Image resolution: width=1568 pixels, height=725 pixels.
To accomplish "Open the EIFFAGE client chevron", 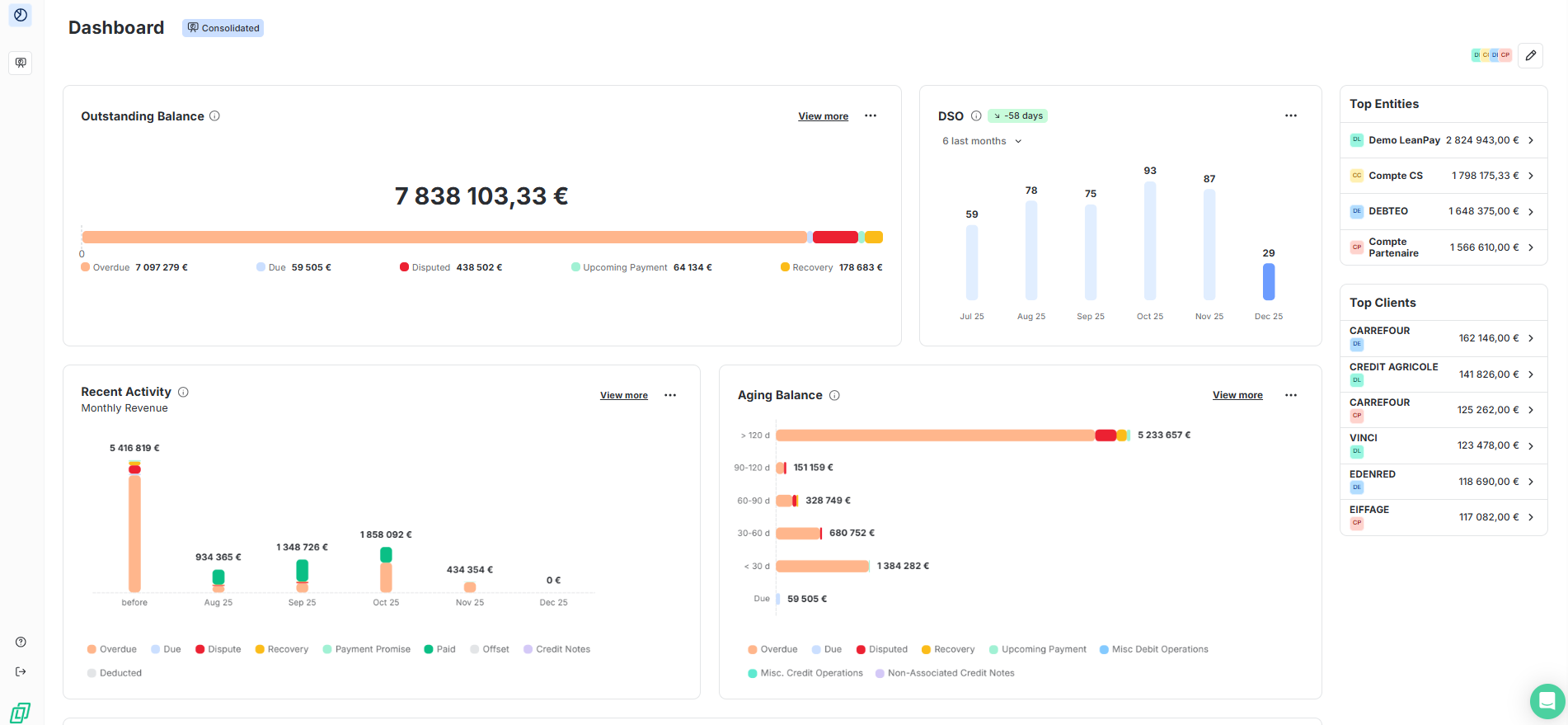I will click(1531, 517).
